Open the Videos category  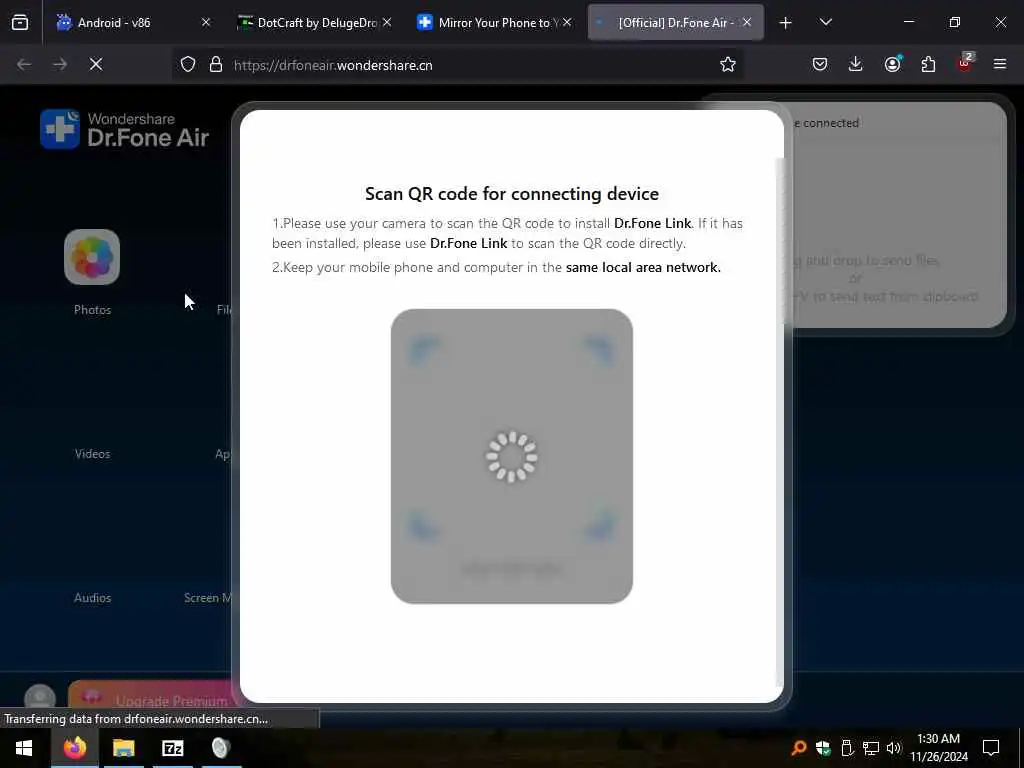tap(92, 454)
